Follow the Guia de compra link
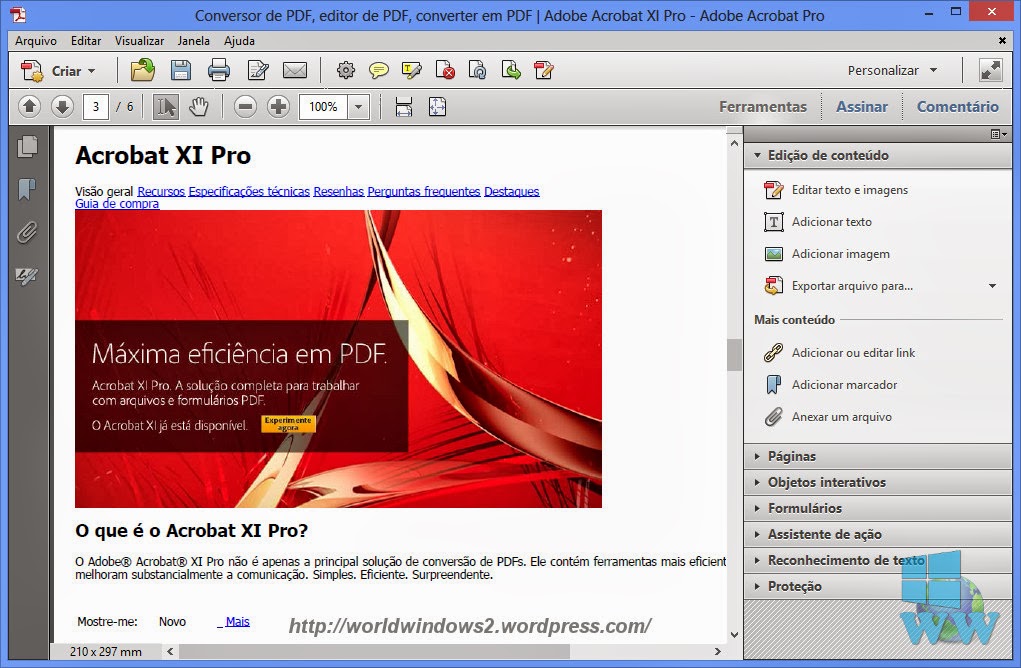This screenshot has height=668, width=1021. (117, 203)
